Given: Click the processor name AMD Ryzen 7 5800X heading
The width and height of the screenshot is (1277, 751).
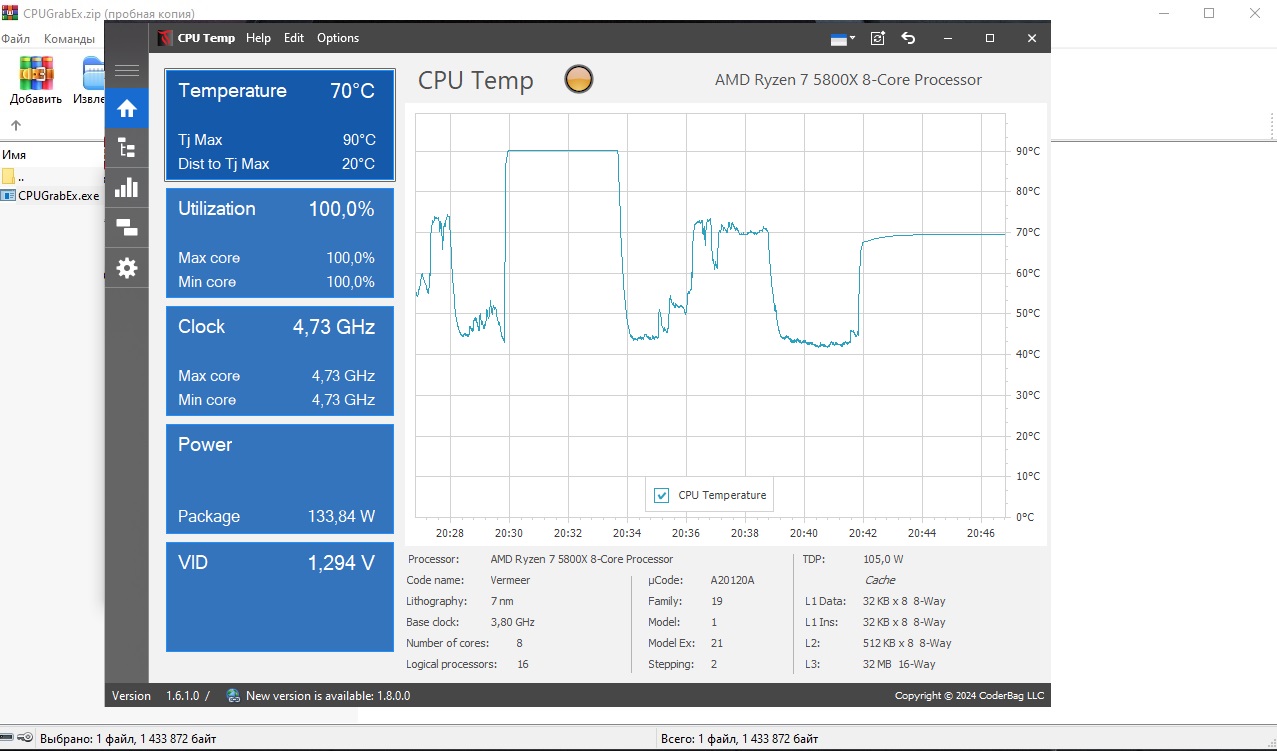Looking at the screenshot, I should (x=848, y=80).
